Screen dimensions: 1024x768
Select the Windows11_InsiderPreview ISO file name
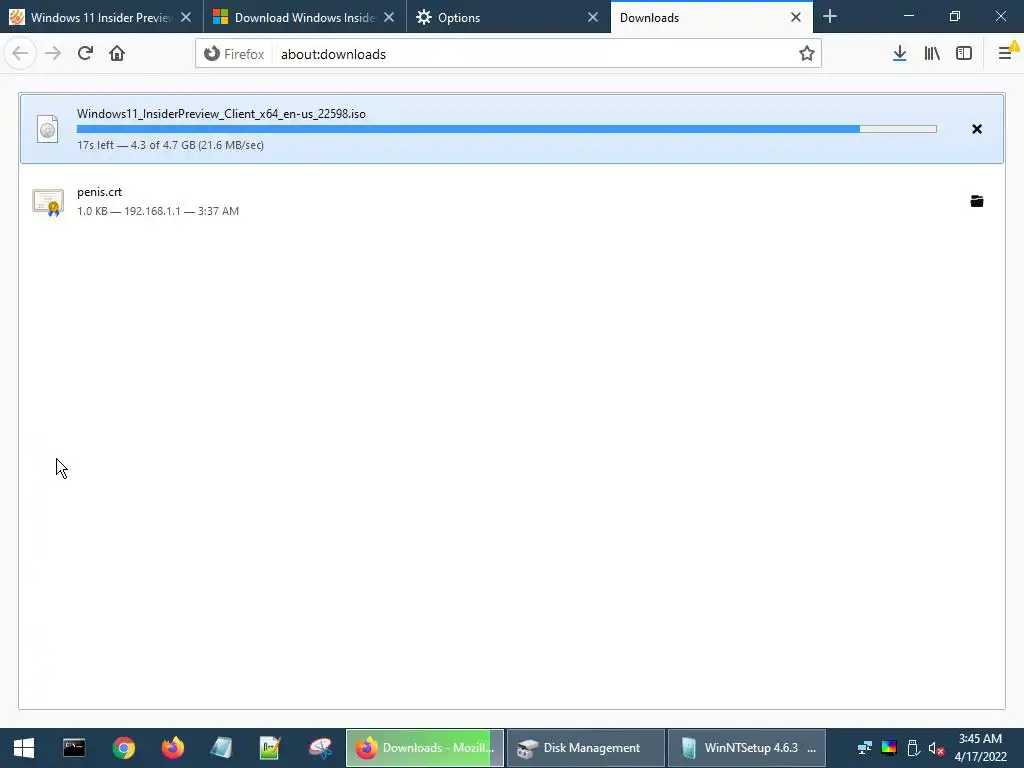(x=221, y=114)
